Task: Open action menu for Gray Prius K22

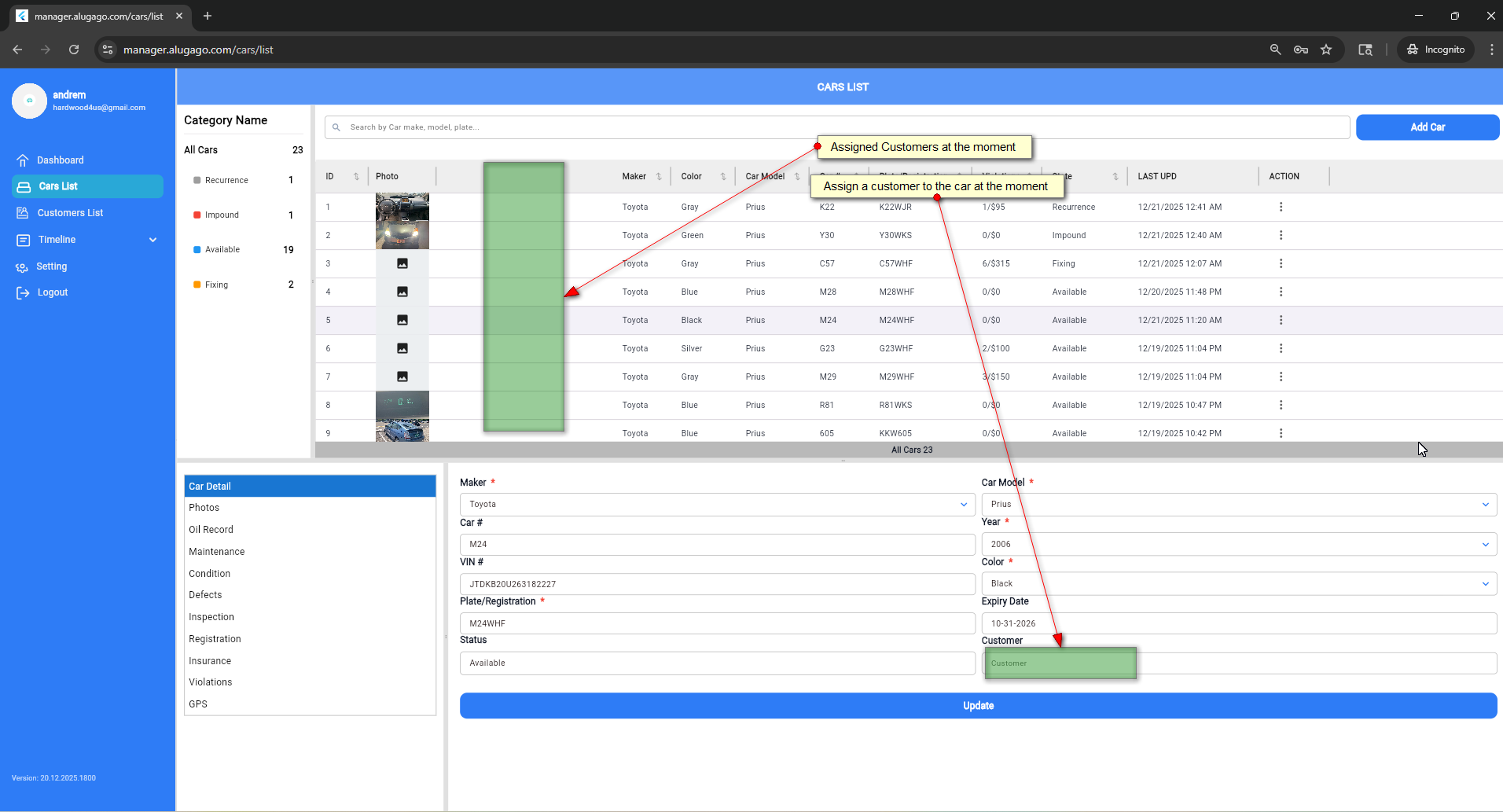Action: pyautogui.click(x=1281, y=208)
